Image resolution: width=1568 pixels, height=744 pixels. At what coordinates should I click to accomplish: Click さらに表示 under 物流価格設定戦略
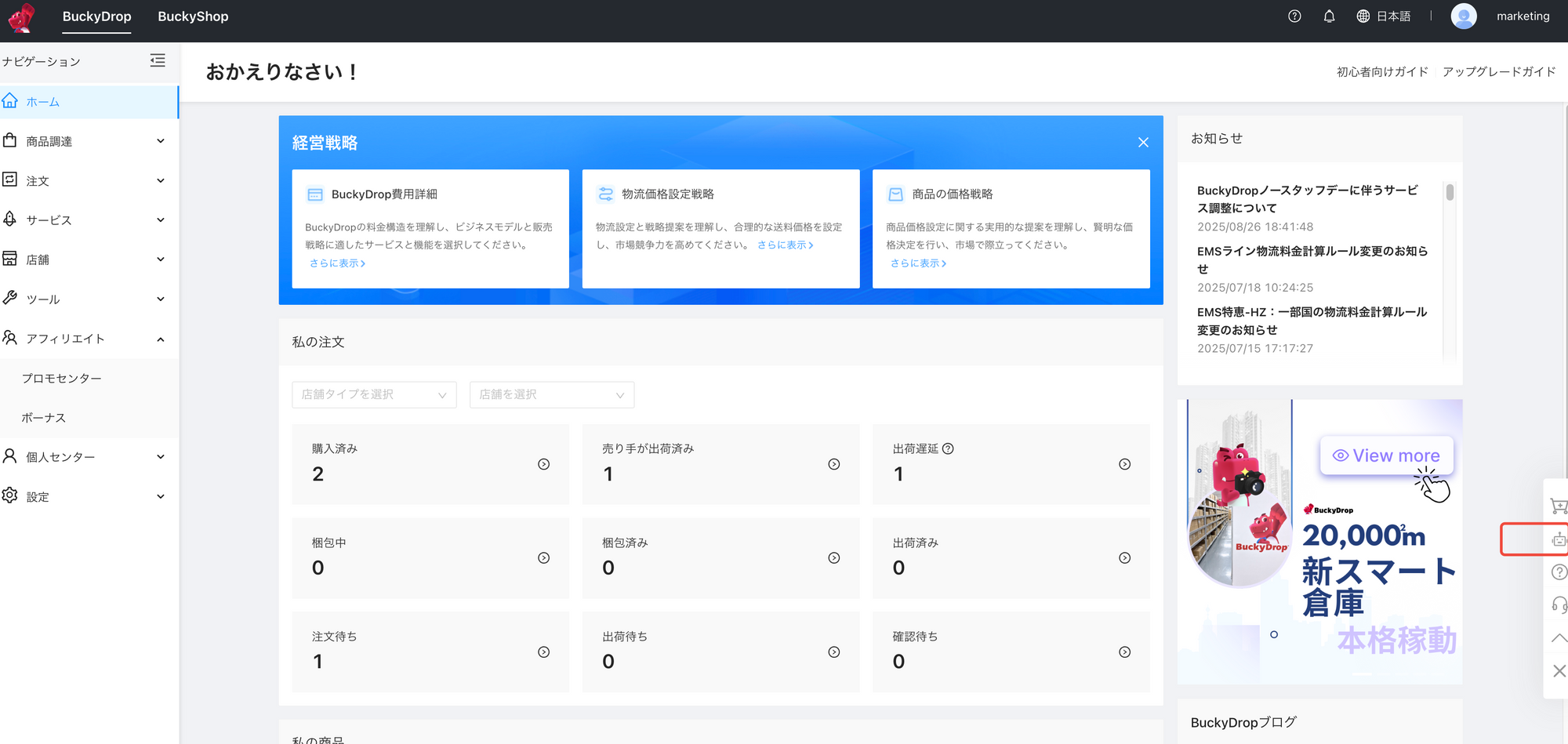pos(785,245)
